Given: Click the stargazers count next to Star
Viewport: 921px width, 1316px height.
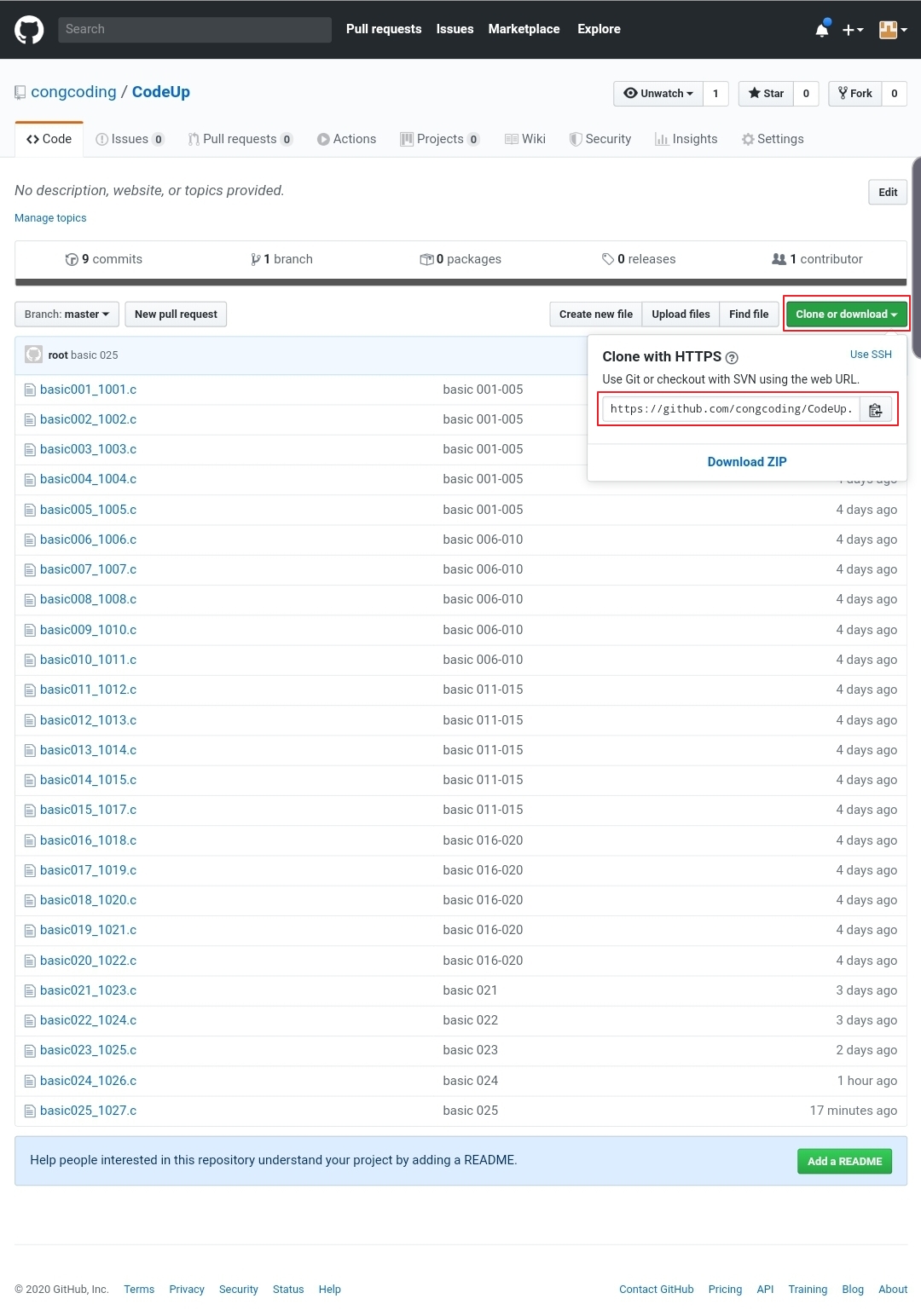Looking at the screenshot, I should coord(806,94).
